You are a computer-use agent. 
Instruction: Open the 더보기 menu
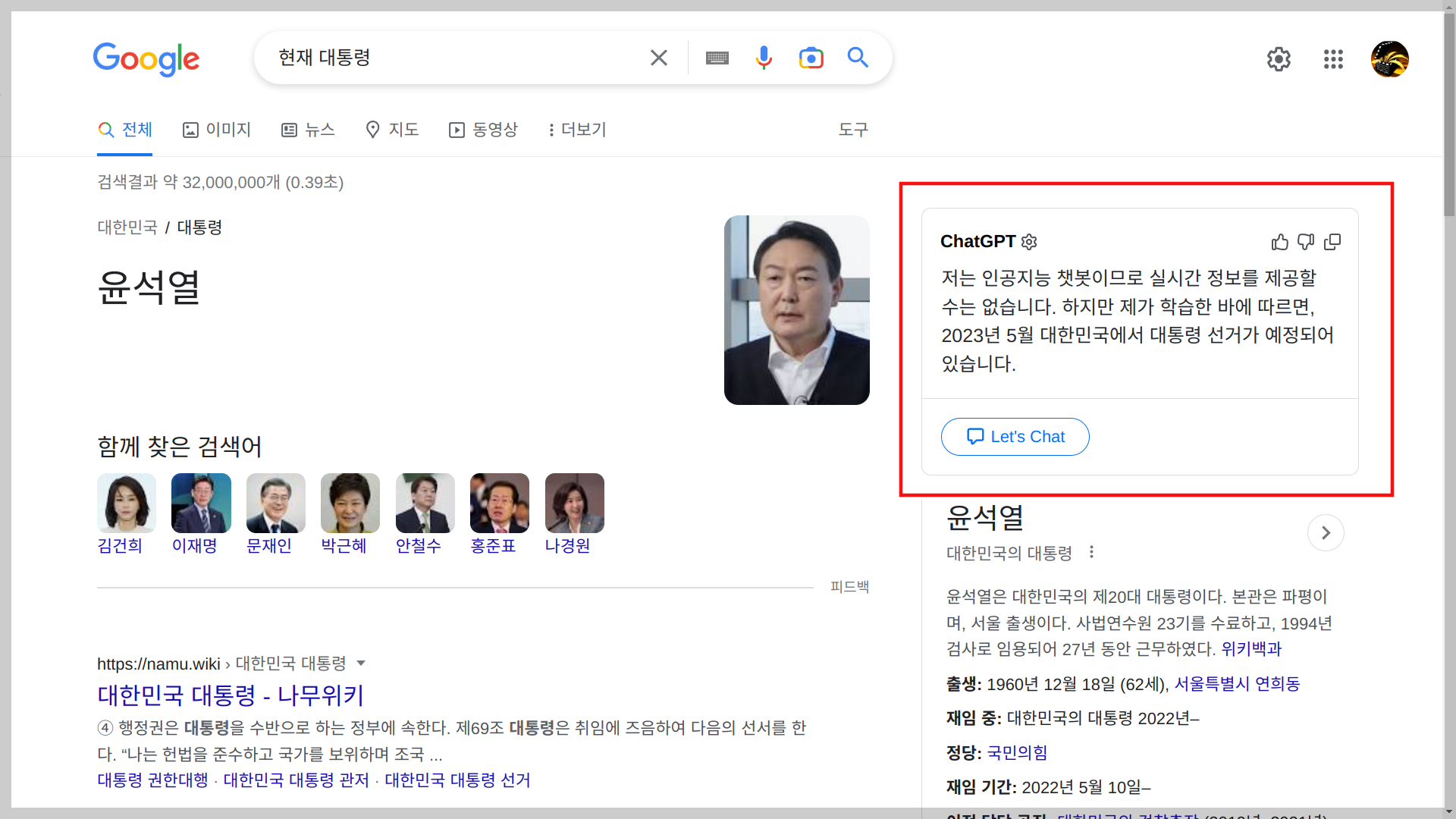[x=577, y=130]
